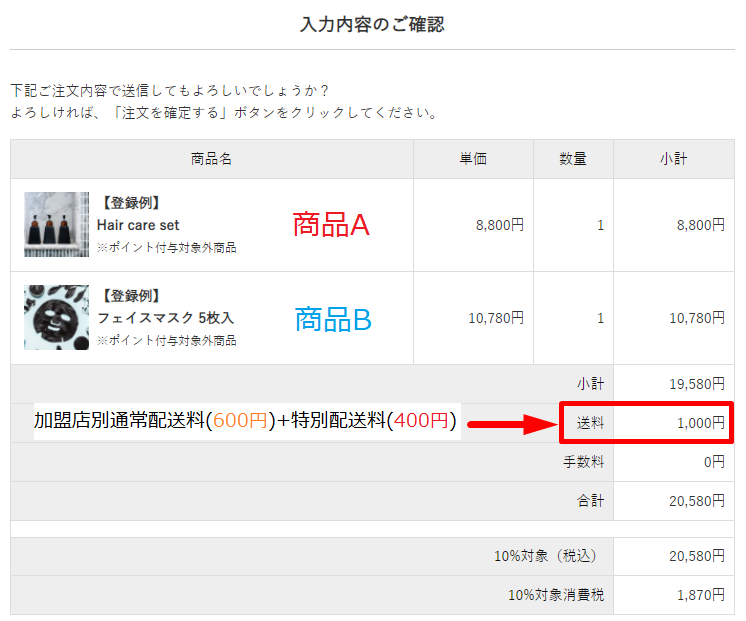746x621 pixels.
Task: Click the blue "商品B" label
Action: (333, 319)
